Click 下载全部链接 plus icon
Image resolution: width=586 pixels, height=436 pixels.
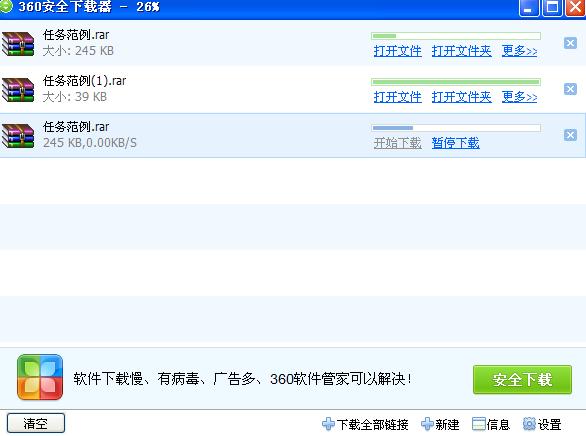(328, 424)
